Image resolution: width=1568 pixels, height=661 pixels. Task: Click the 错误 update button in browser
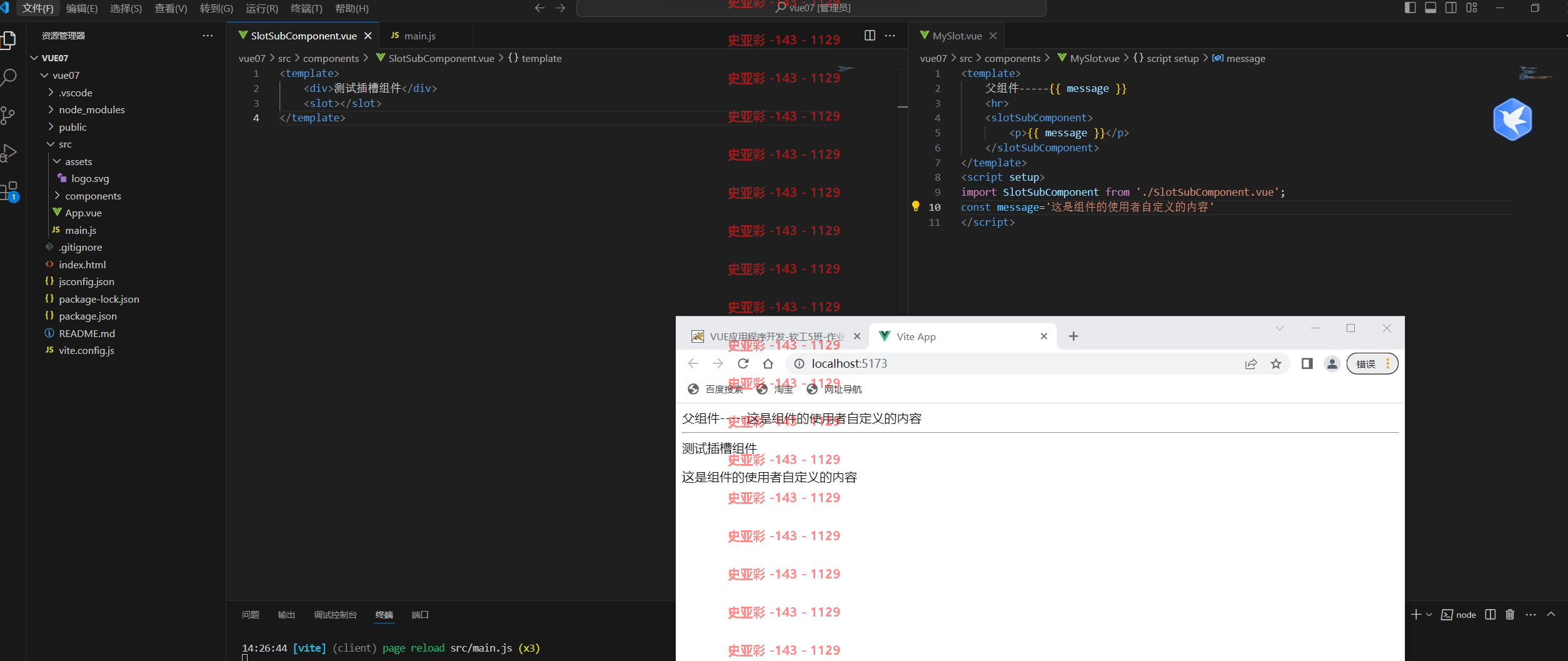[x=1372, y=363]
